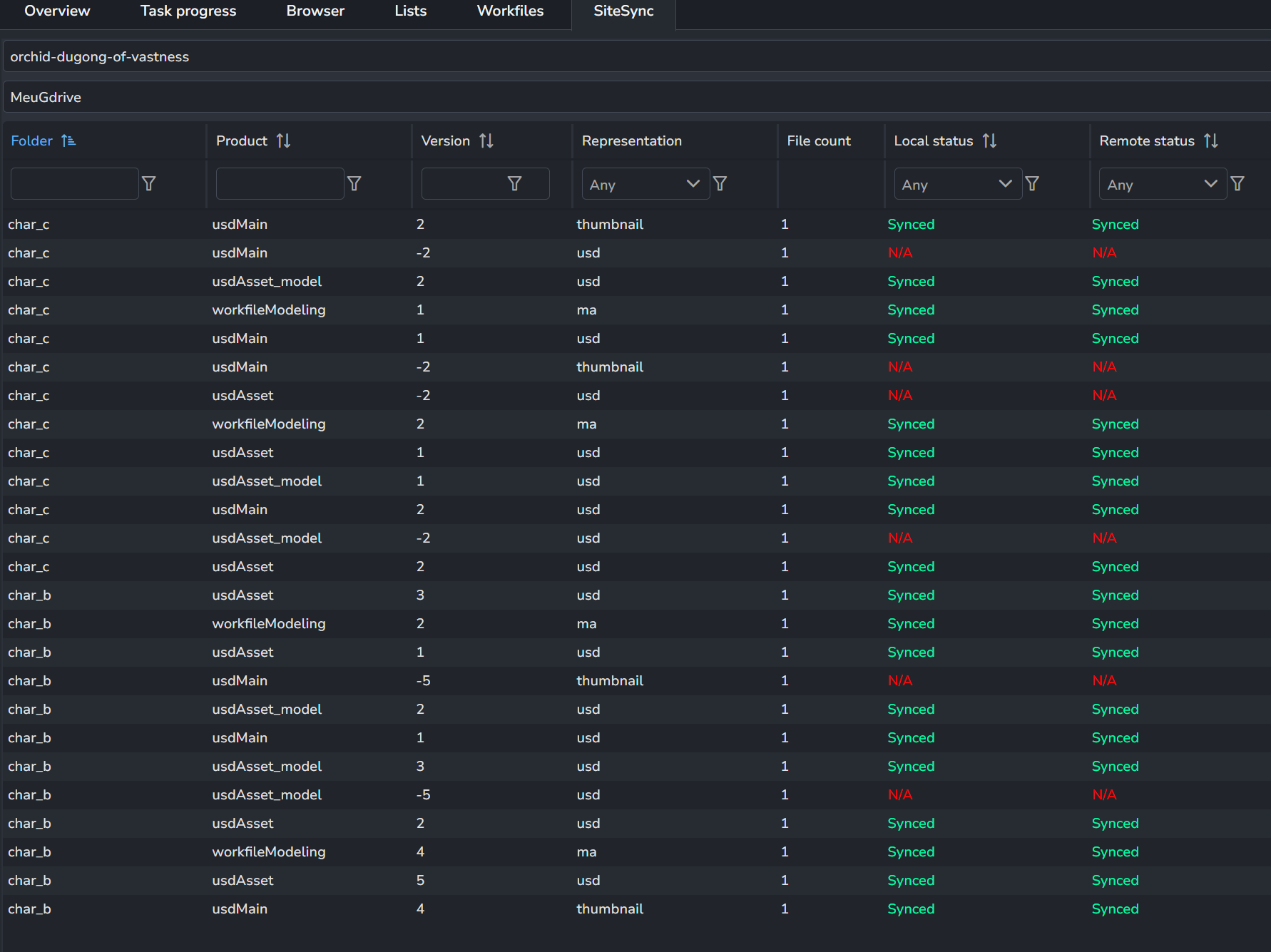Screen dimensions: 1271x952
Task: Click Product filter text field
Action: [x=280, y=184]
